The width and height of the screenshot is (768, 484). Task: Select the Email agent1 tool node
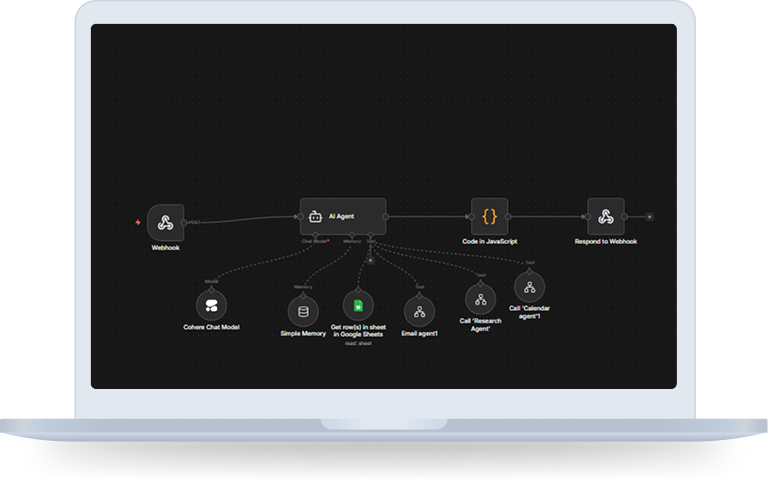[x=419, y=311]
